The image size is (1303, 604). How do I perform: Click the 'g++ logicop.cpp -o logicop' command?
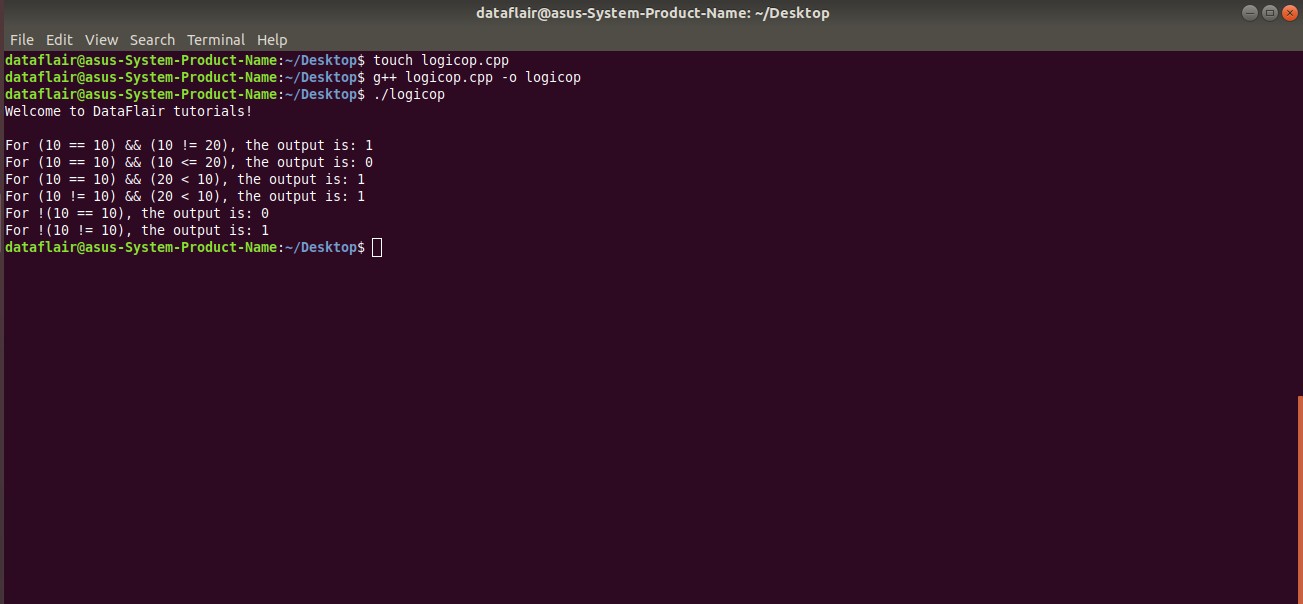click(x=476, y=77)
